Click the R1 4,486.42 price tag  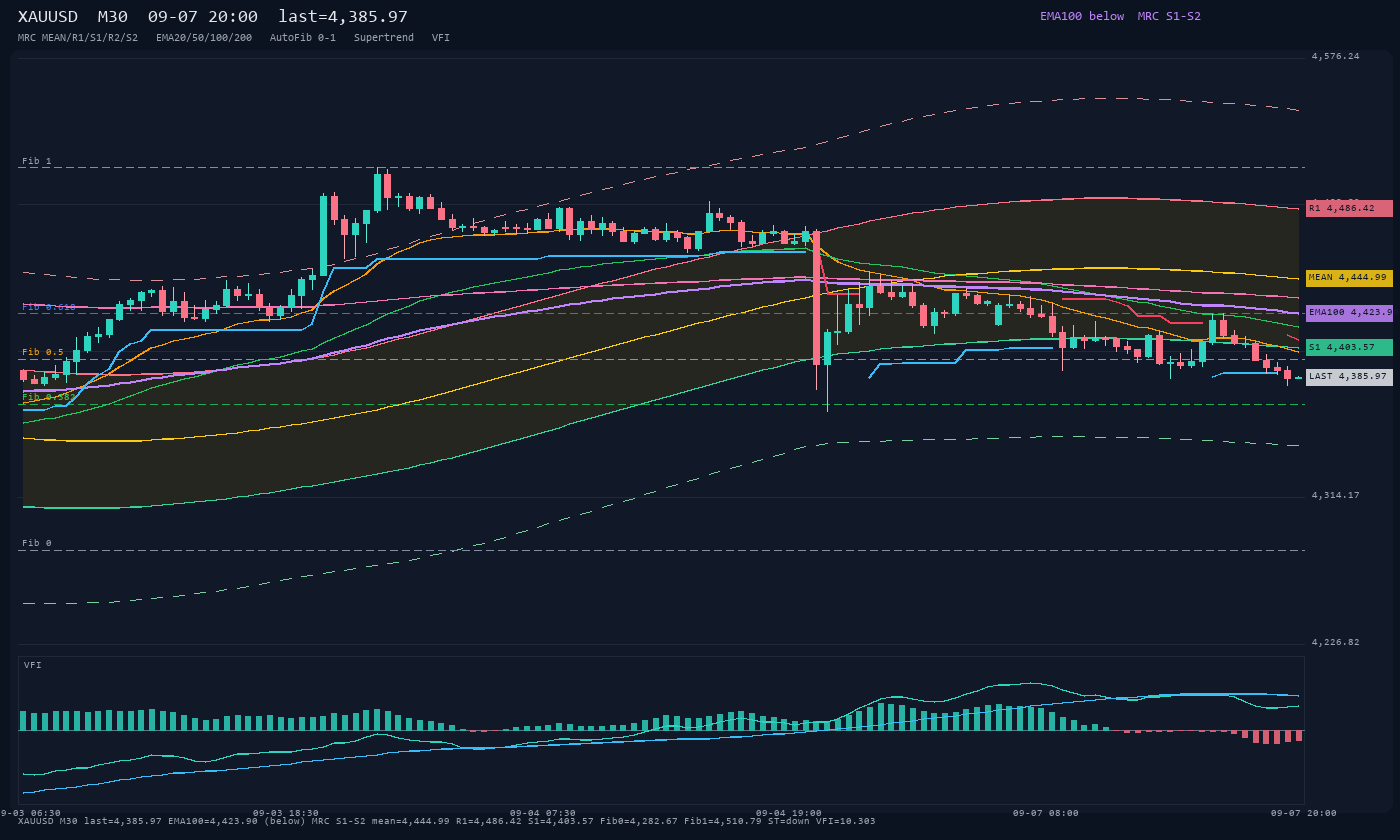[1349, 208]
